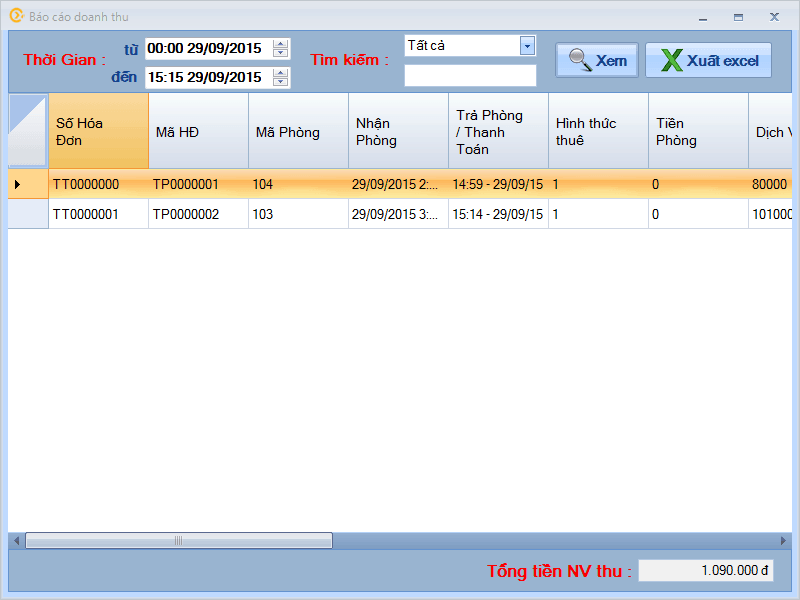Click the search text field under Tất cả
Image resolution: width=800 pixels, height=600 pixels.
click(x=470, y=76)
